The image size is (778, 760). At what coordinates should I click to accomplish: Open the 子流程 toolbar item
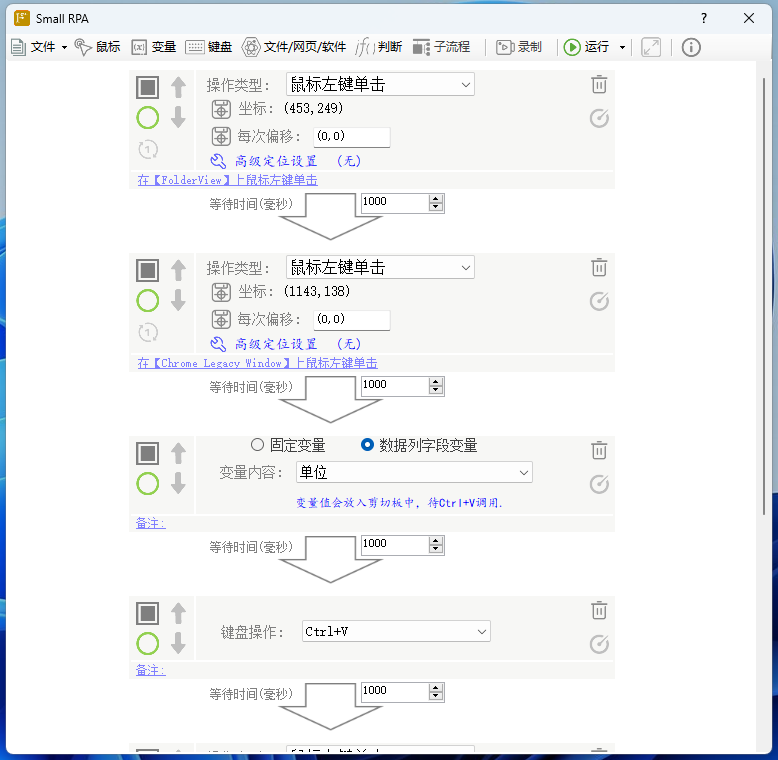pyautogui.click(x=442, y=47)
